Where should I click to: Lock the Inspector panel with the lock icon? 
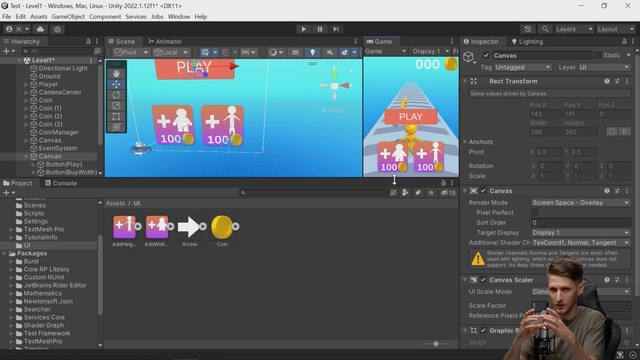pyautogui.click(x=624, y=41)
